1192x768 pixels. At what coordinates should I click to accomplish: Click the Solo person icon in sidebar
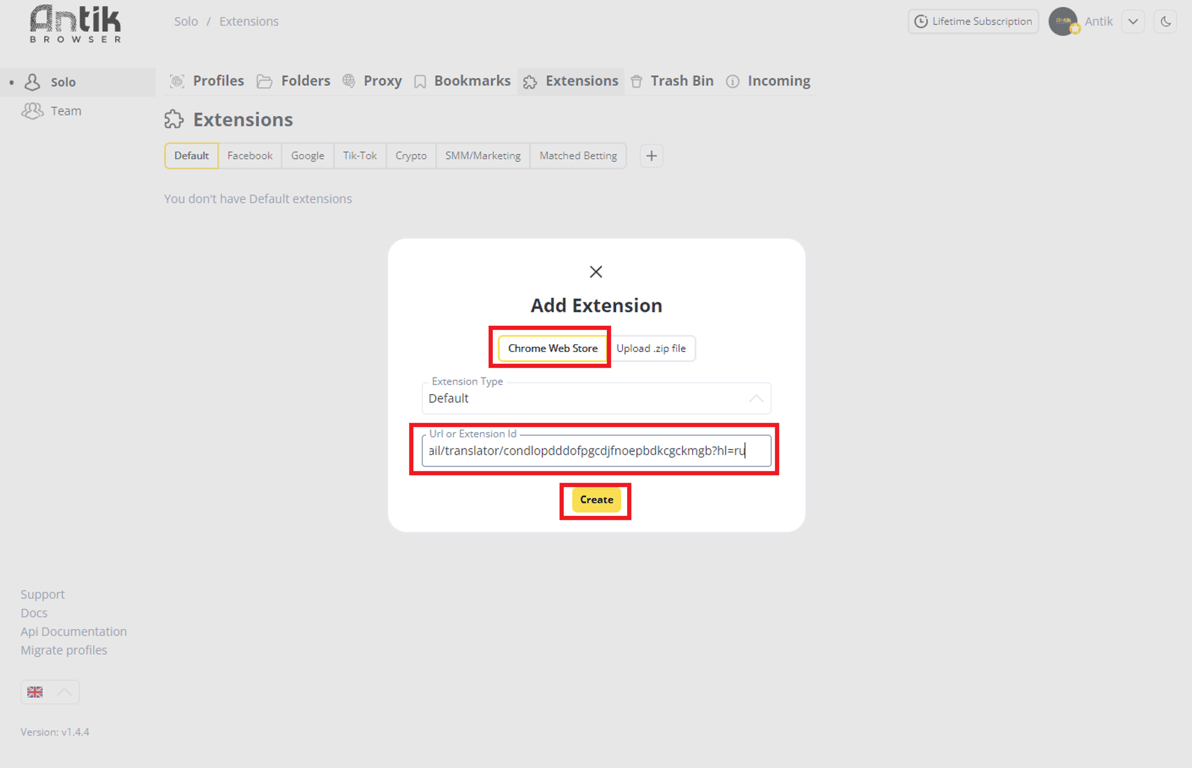click(x=32, y=82)
